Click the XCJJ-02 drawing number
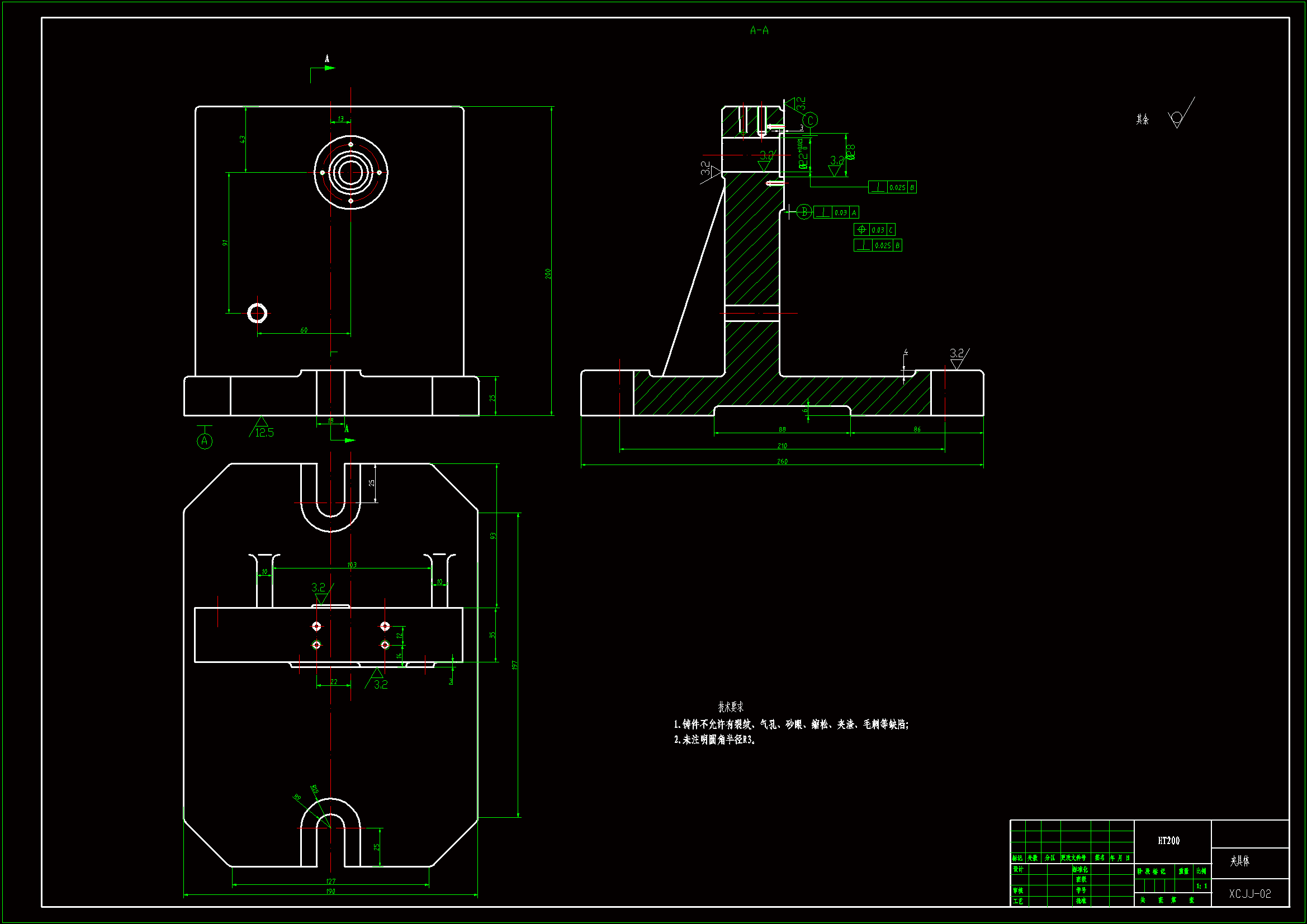The width and height of the screenshot is (1307, 924). click(x=1249, y=894)
